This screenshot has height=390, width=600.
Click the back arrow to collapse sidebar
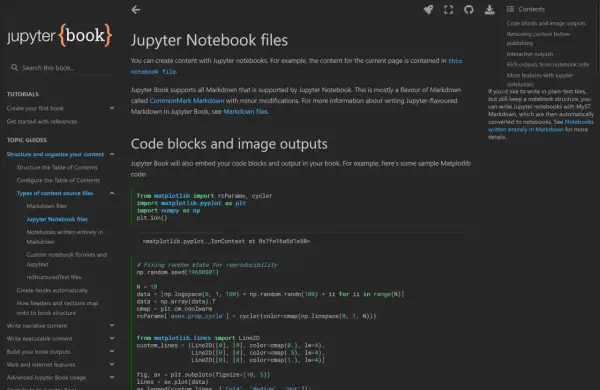click(x=135, y=10)
